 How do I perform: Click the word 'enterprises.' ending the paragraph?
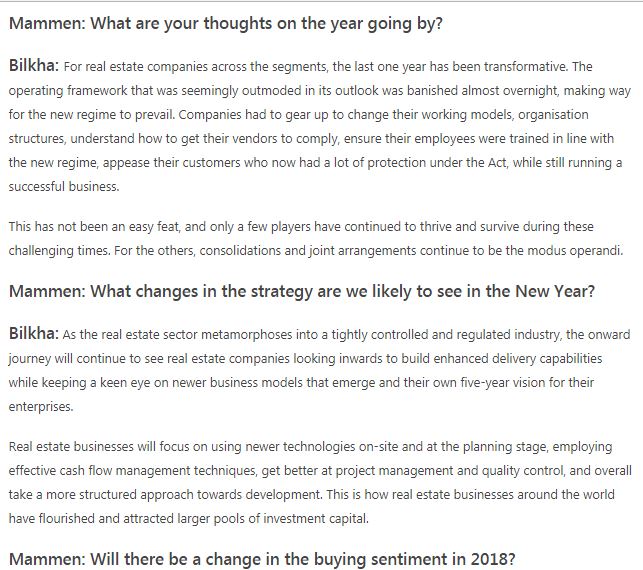pos(41,407)
